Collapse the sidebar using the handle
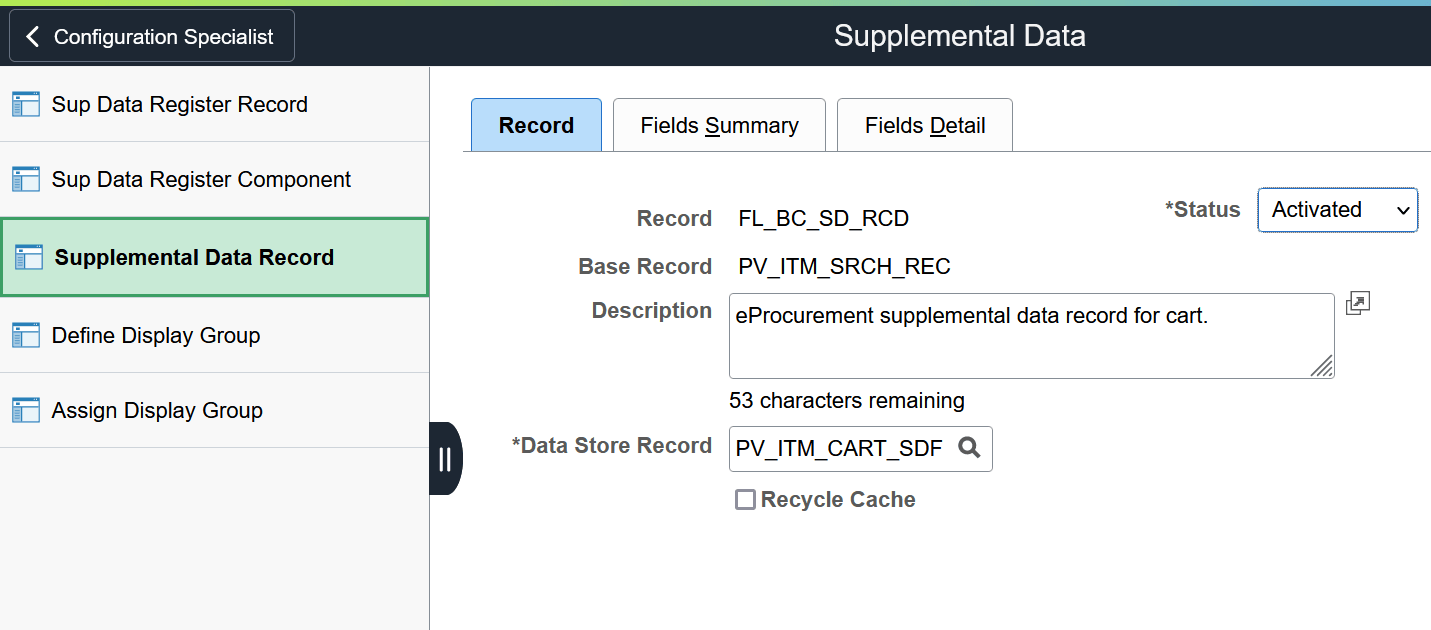The height and width of the screenshot is (630, 1431). click(444, 457)
